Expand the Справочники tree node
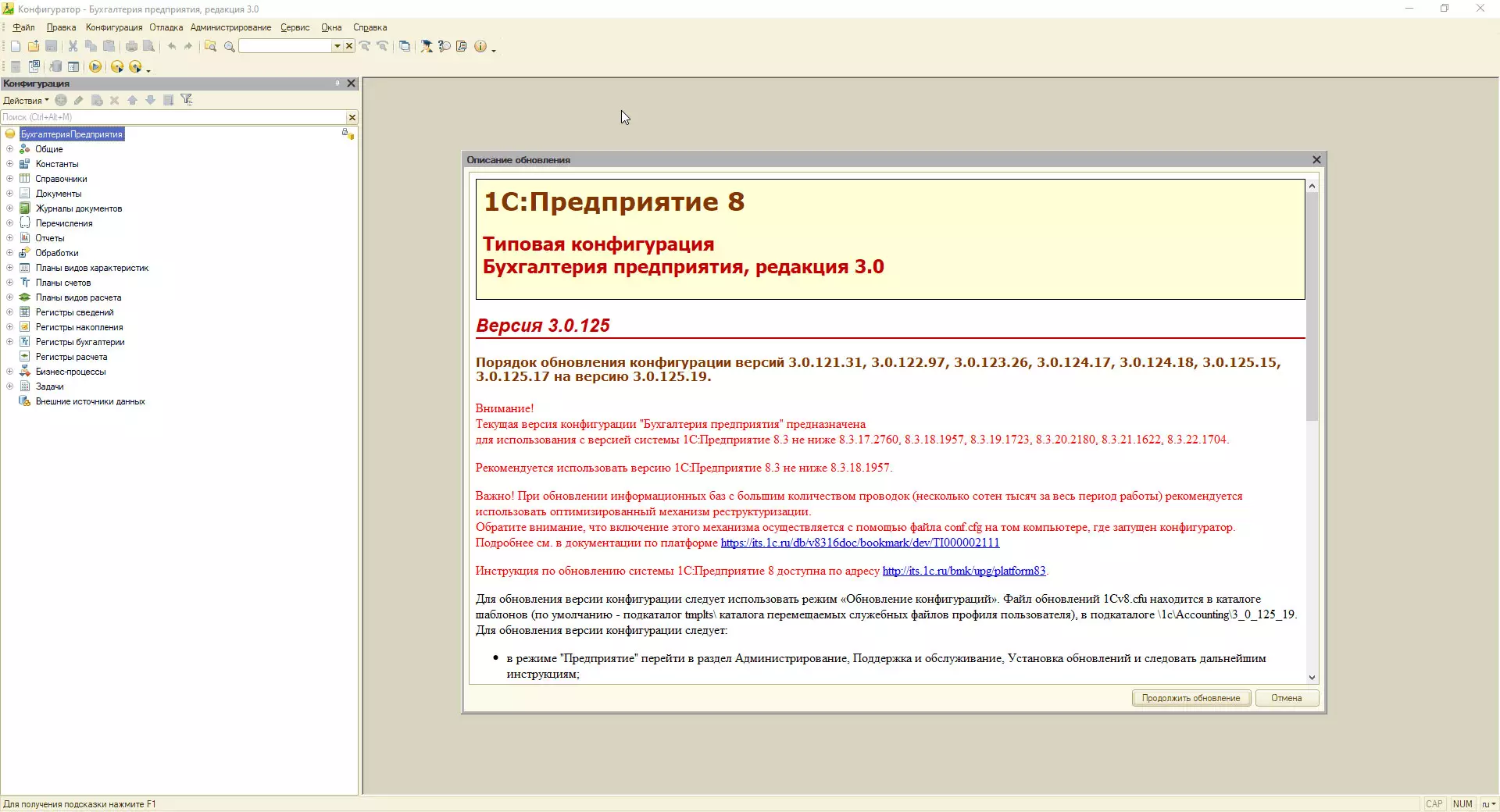 [9, 179]
